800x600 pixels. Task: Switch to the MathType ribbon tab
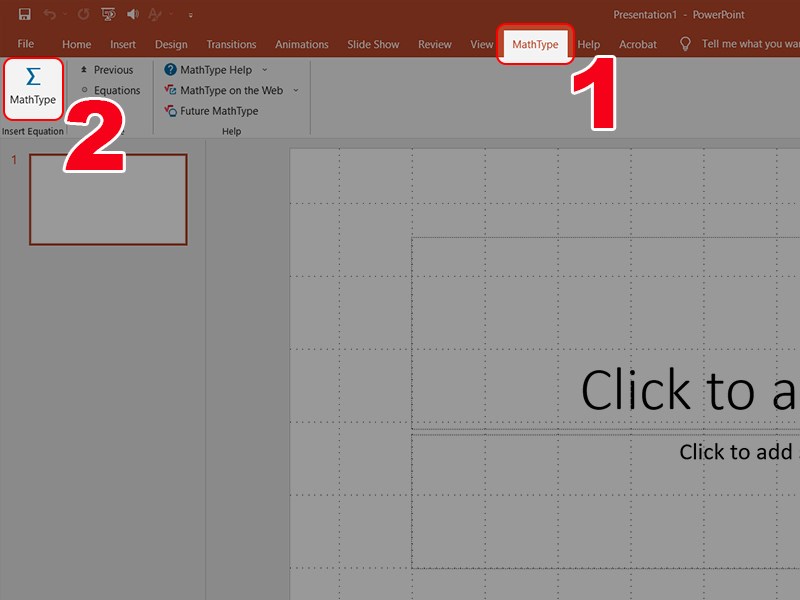point(534,44)
